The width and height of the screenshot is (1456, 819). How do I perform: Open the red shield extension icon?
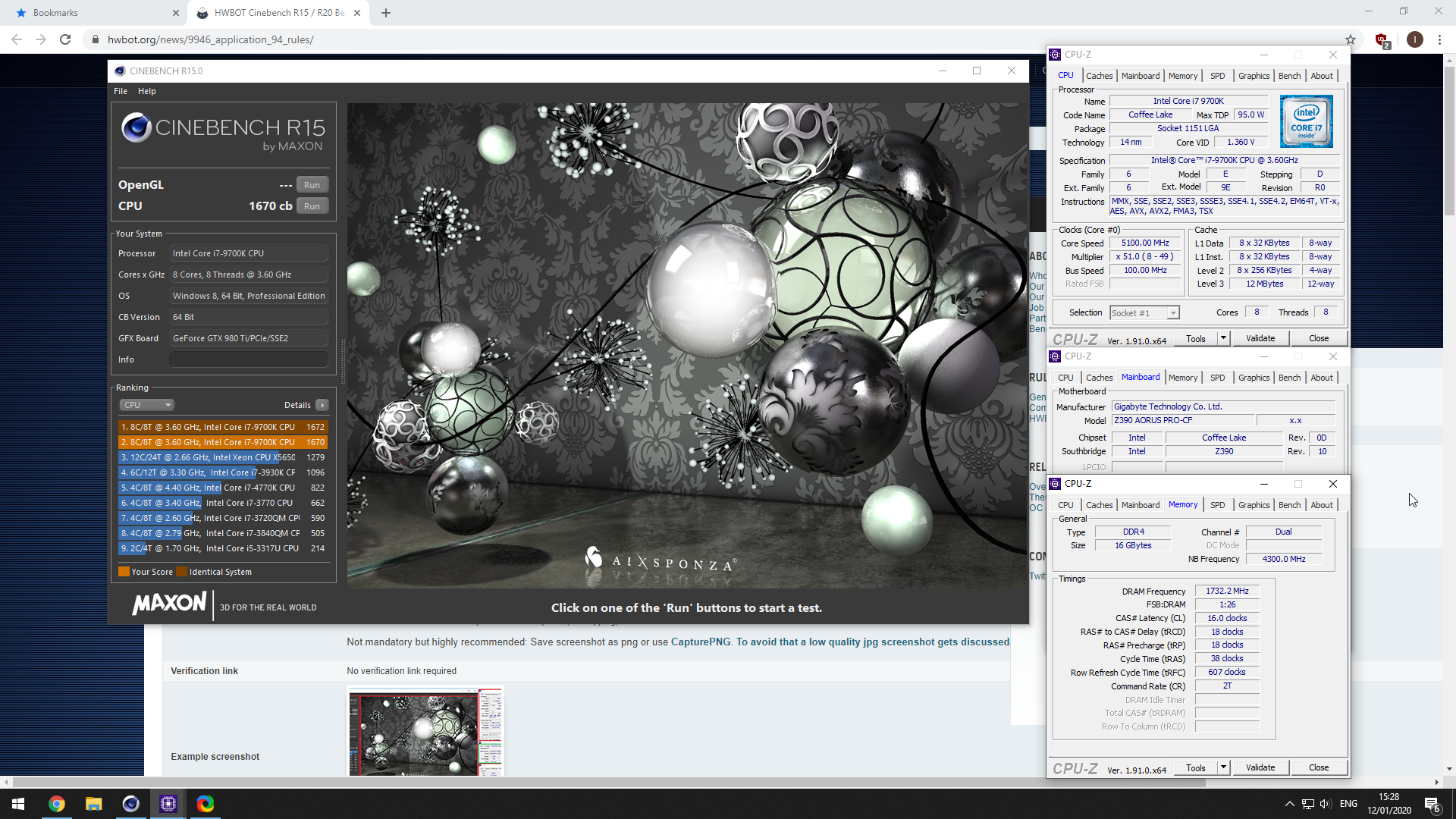coord(1382,40)
